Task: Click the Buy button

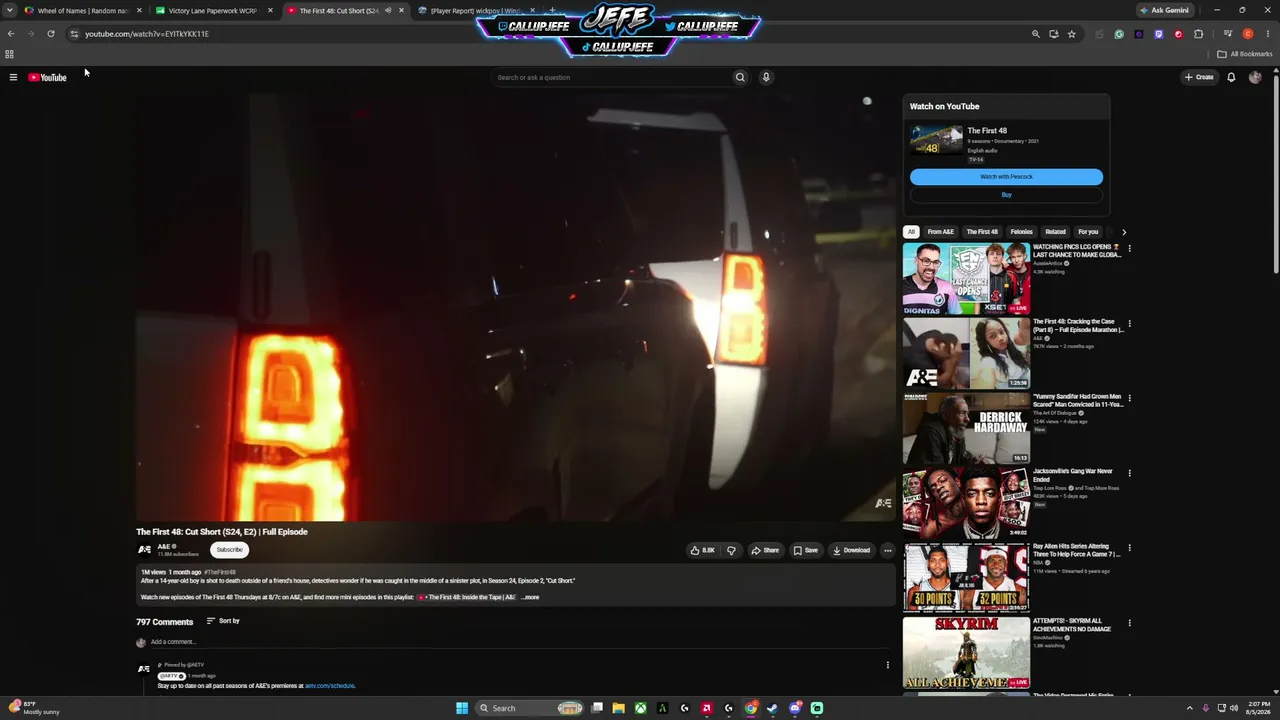Action: coord(1006,195)
